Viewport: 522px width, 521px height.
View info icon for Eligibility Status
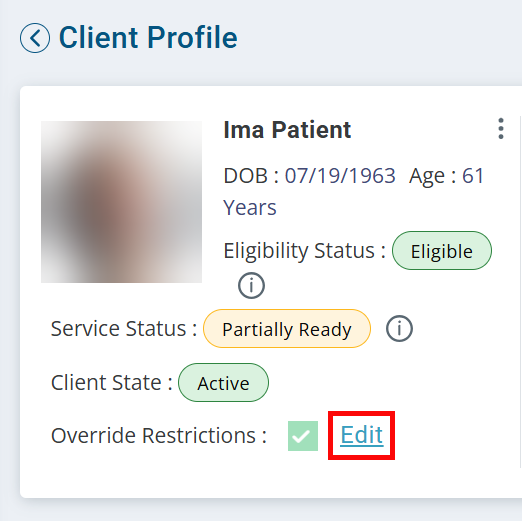[x=251, y=286]
